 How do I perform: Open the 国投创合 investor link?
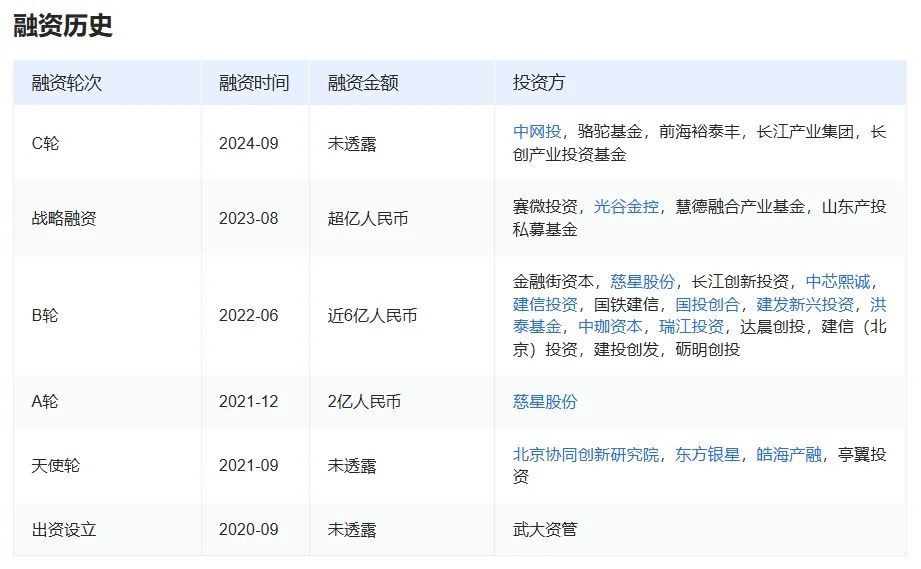707,305
